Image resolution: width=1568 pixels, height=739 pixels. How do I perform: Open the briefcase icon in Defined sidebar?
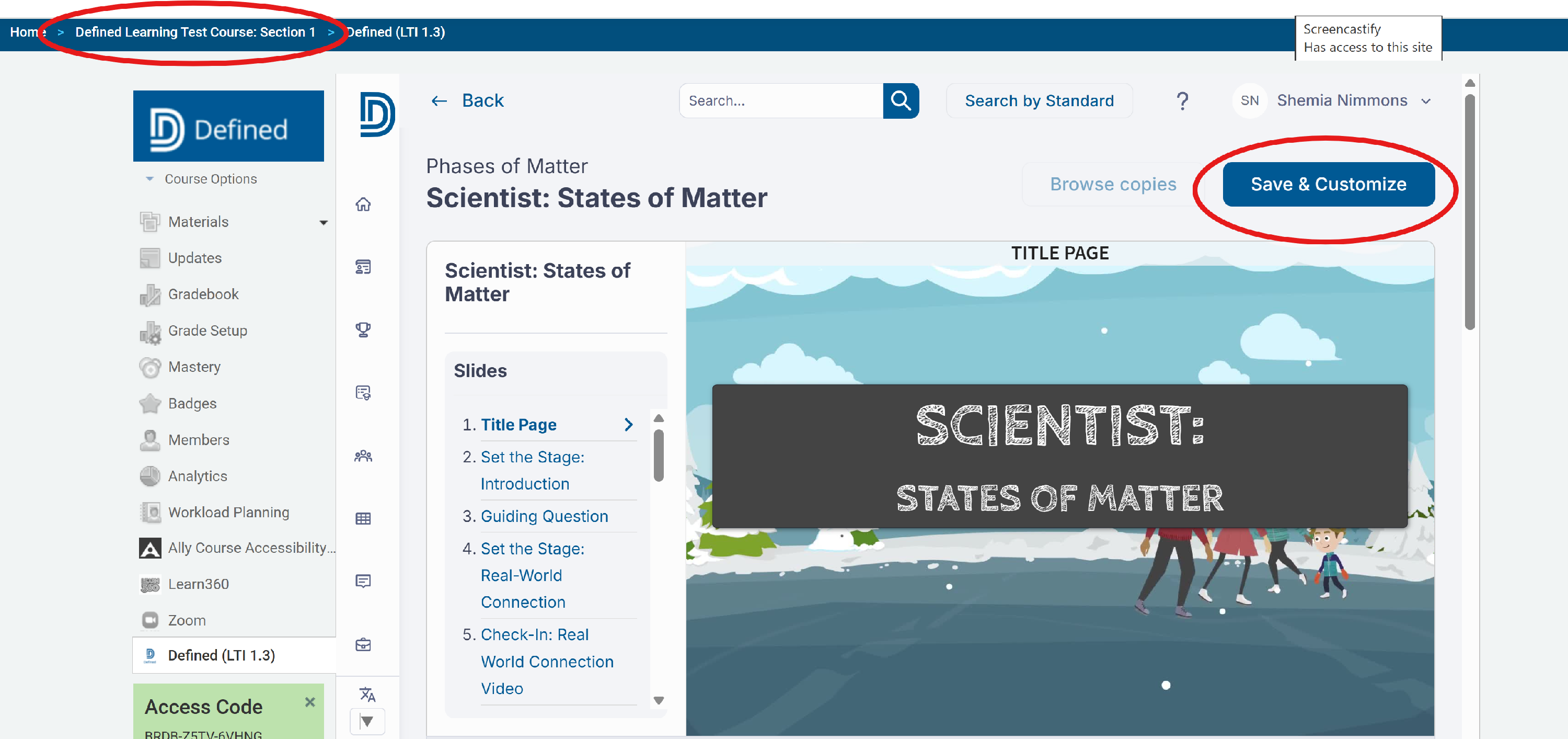(x=363, y=644)
